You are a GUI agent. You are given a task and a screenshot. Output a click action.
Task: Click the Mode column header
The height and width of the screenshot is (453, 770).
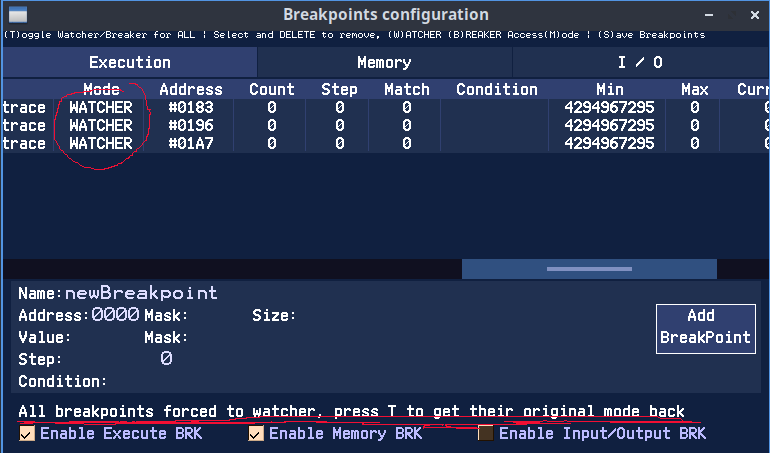101,89
